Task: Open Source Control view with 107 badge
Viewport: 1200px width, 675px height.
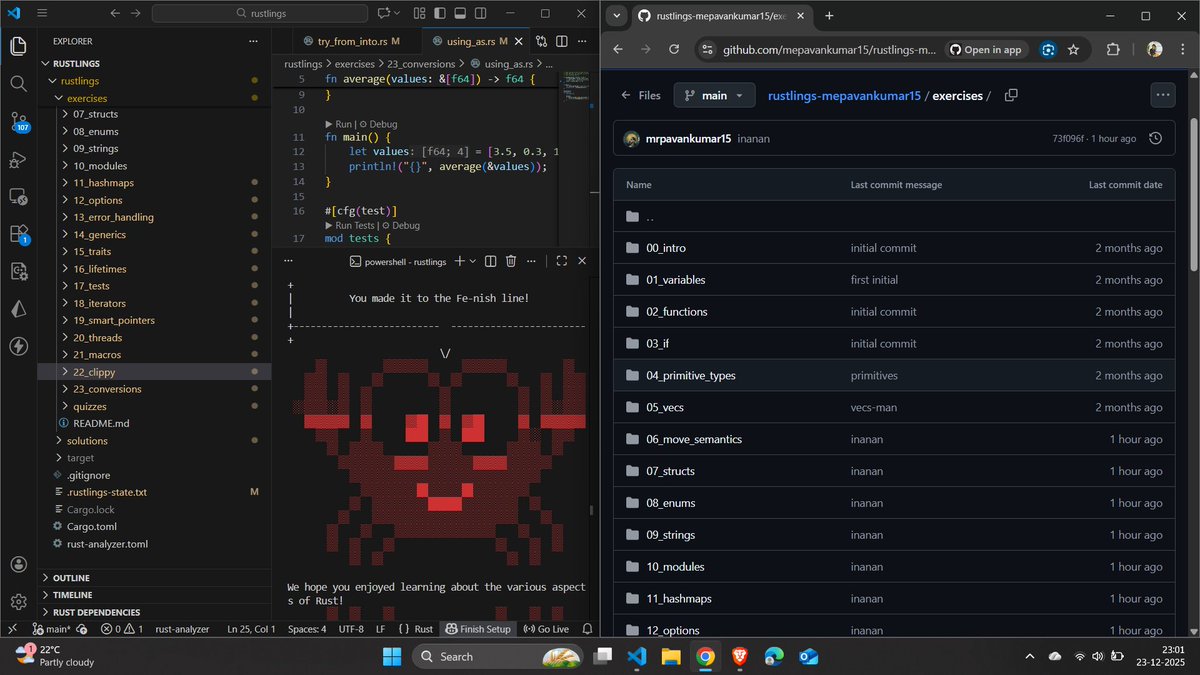Action: 19,121
